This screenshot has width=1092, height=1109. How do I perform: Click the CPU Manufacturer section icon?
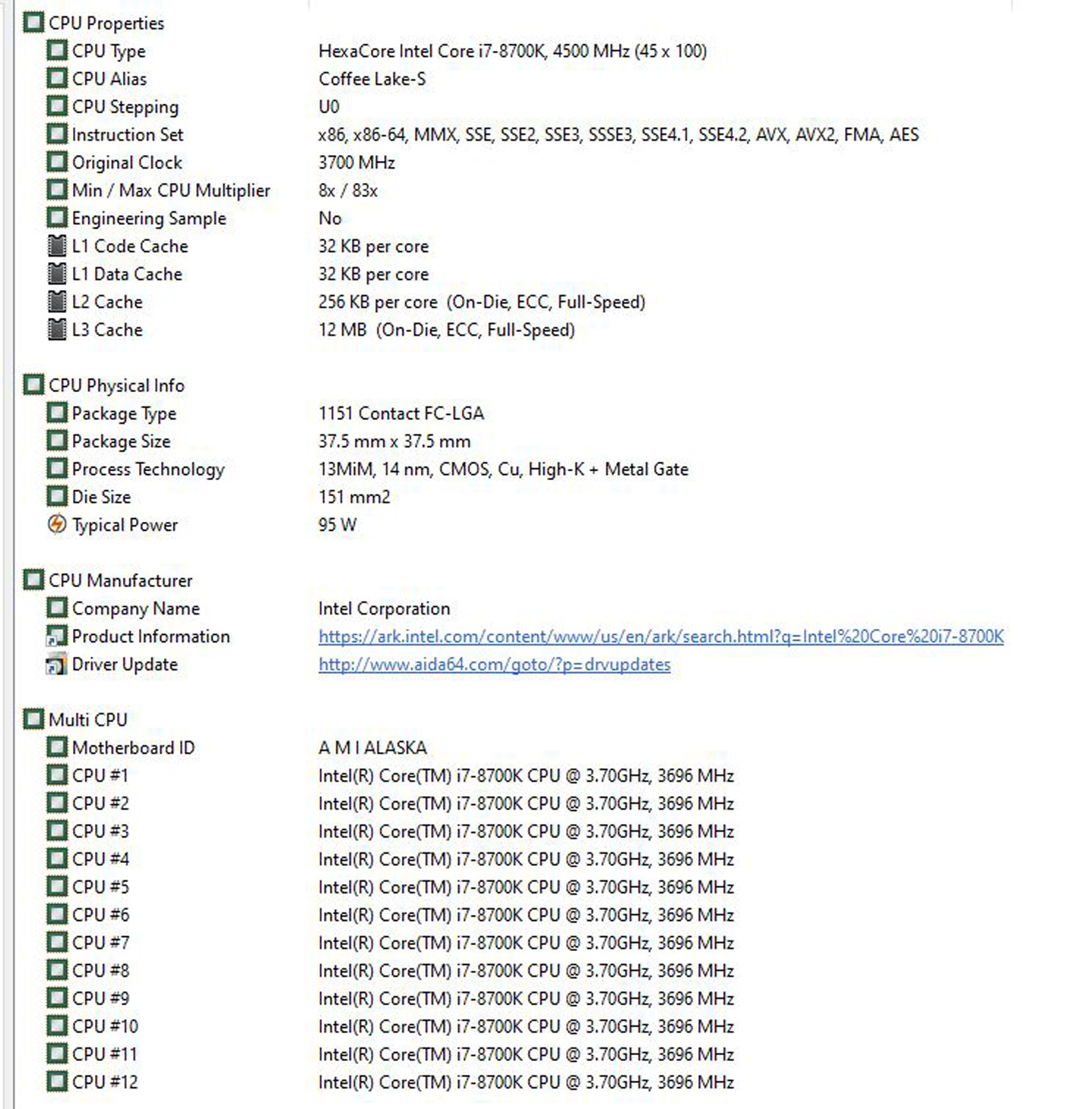pyautogui.click(x=33, y=580)
